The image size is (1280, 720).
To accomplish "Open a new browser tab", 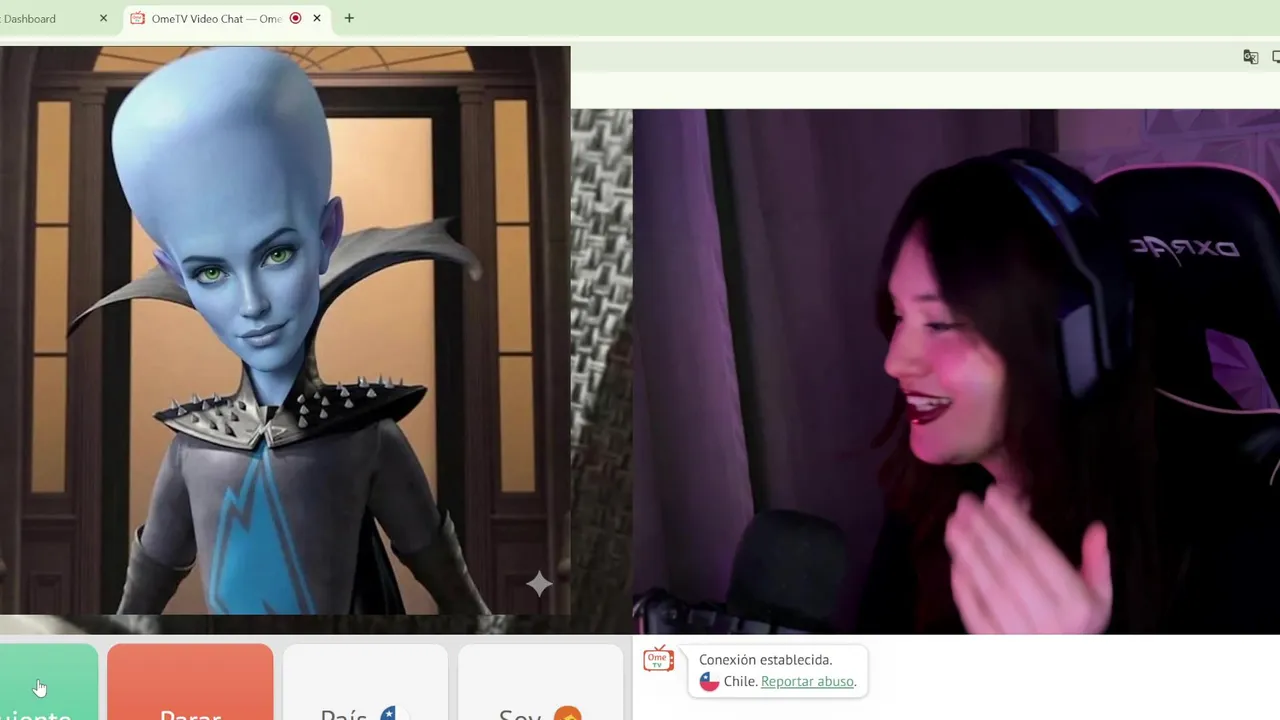I will [x=349, y=18].
